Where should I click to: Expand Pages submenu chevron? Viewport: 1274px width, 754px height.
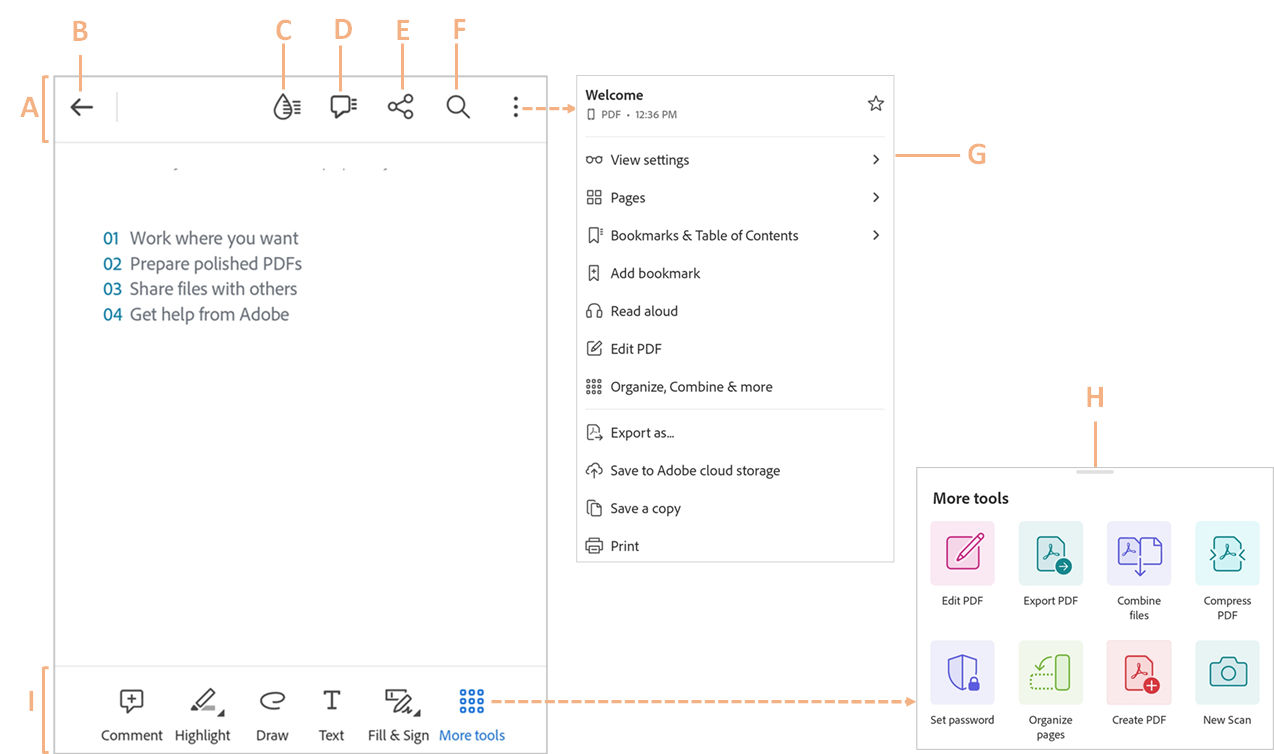tap(876, 198)
